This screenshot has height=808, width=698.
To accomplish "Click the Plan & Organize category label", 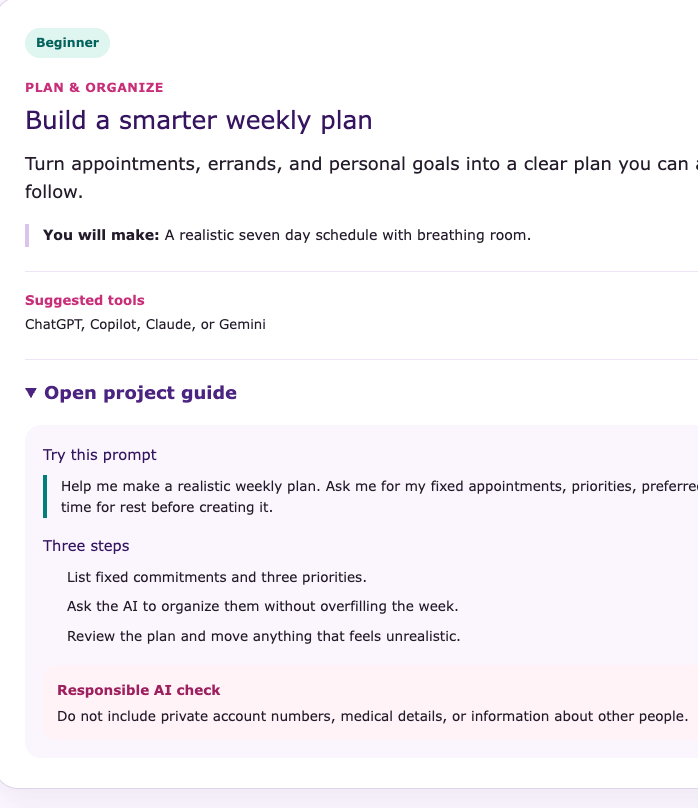I will [94, 88].
